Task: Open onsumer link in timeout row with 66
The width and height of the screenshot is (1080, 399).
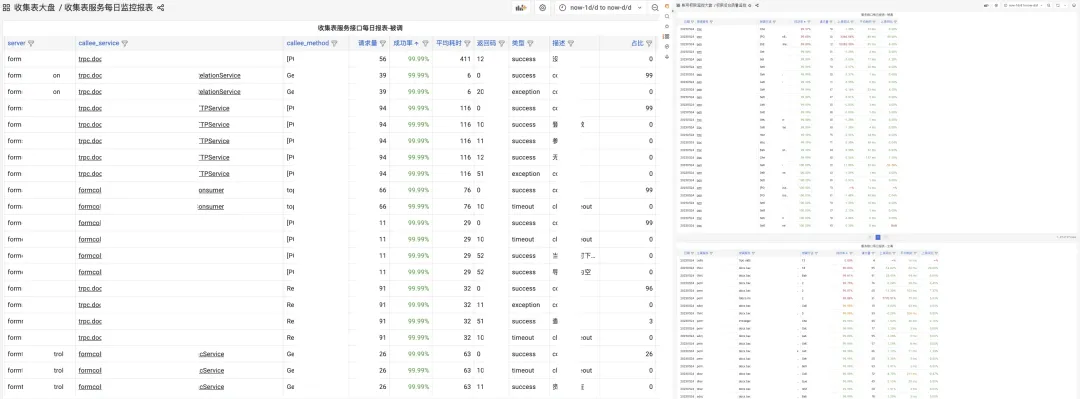Action: pyautogui.click(x=211, y=207)
